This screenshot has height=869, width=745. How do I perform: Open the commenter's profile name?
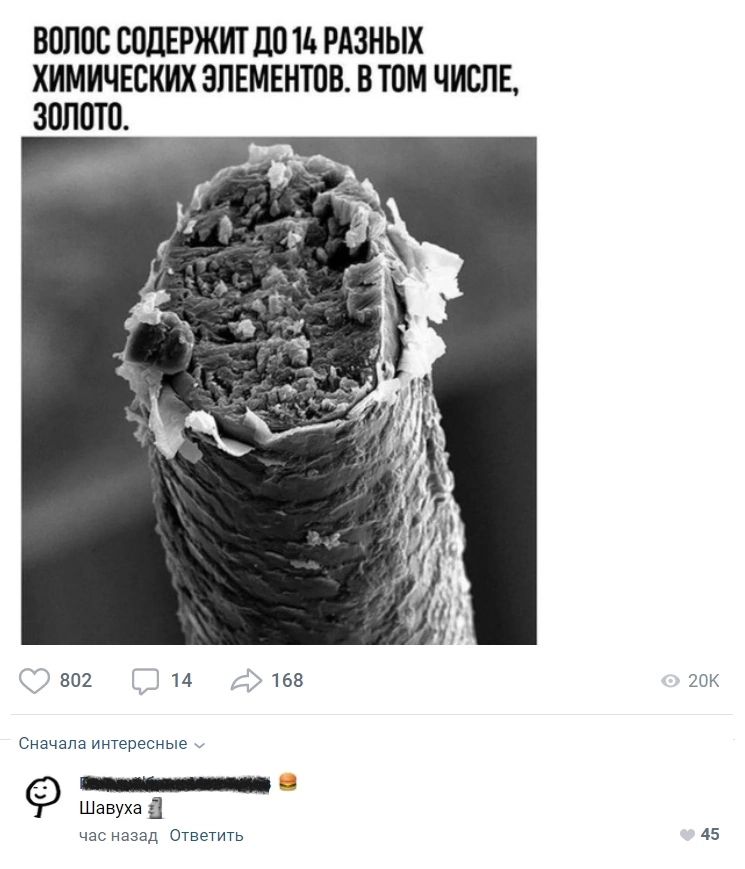[175, 783]
